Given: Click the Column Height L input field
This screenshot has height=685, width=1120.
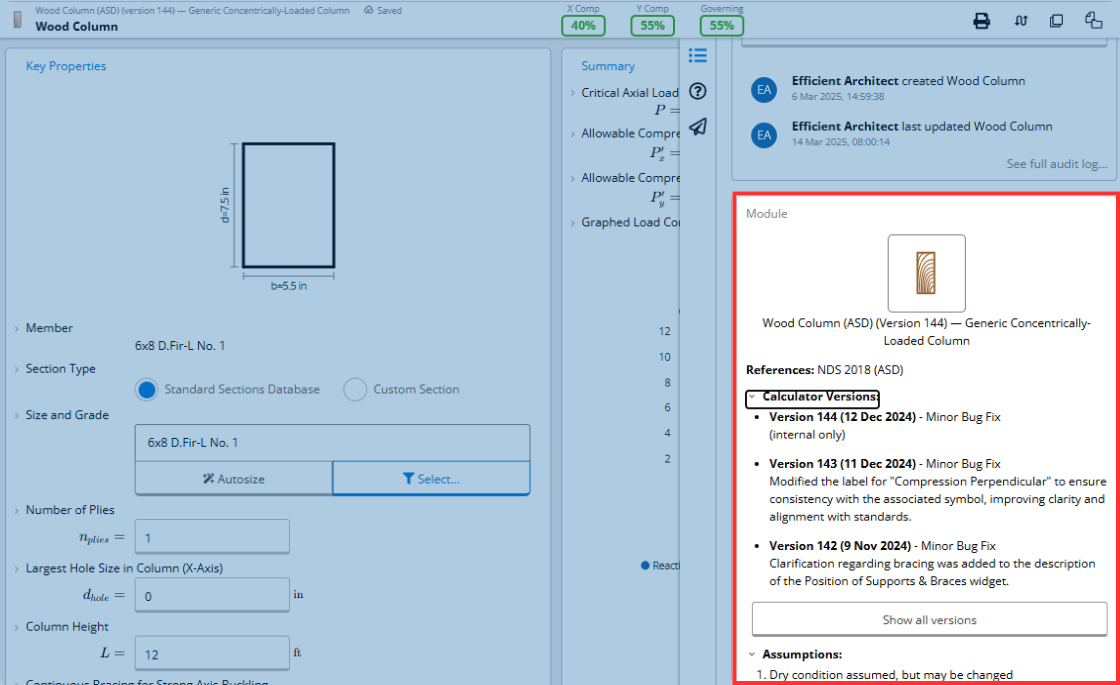Looking at the screenshot, I should click(212, 654).
